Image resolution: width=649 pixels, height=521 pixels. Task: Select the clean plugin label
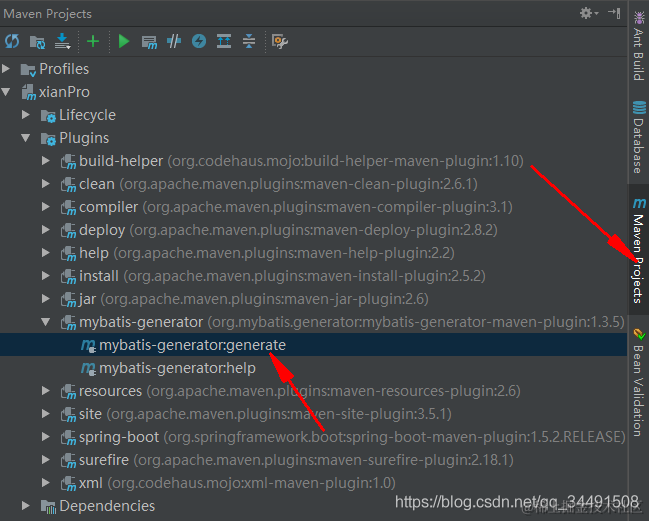pyautogui.click(x=97, y=184)
